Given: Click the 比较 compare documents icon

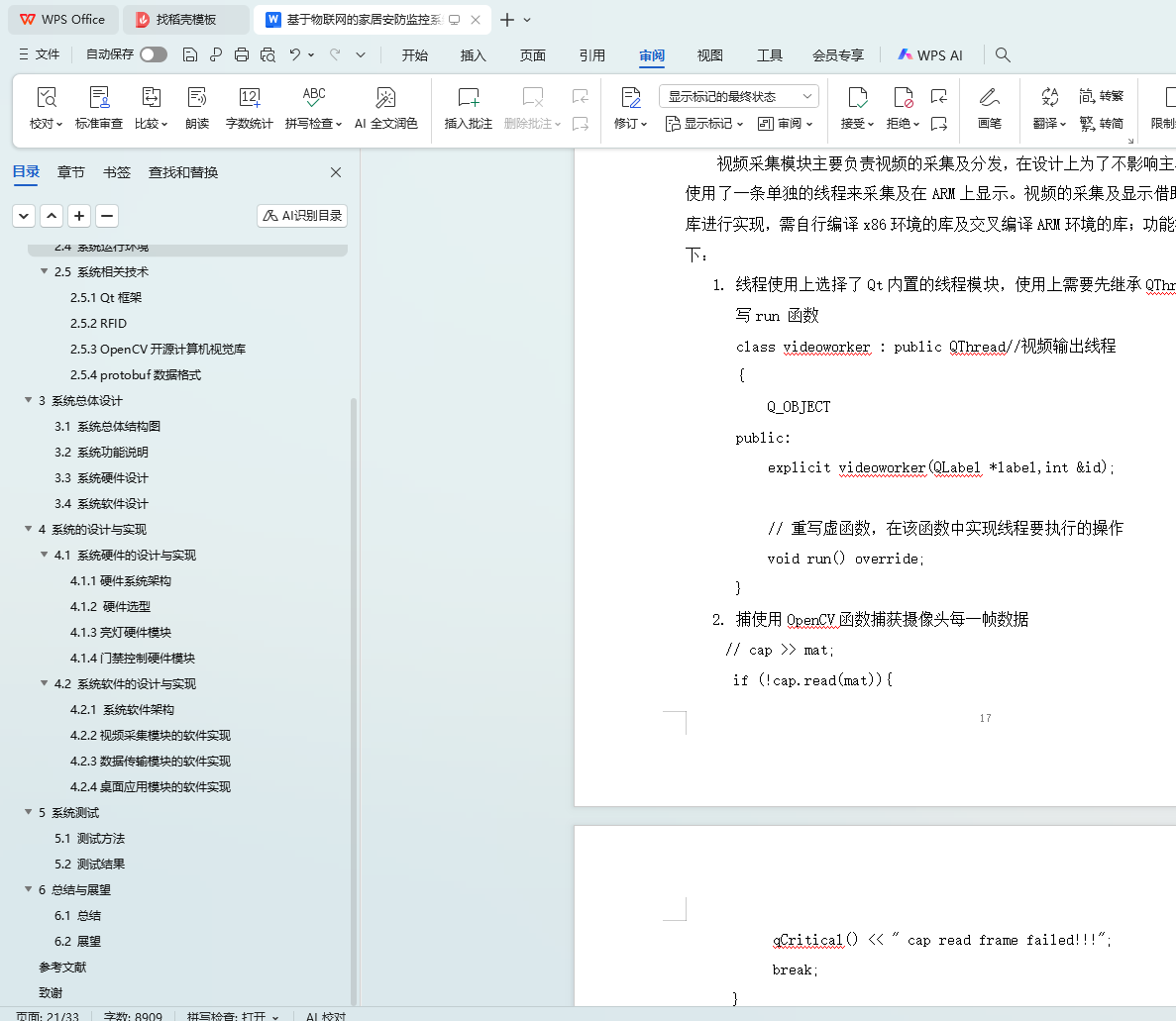Looking at the screenshot, I should (151, 98).
